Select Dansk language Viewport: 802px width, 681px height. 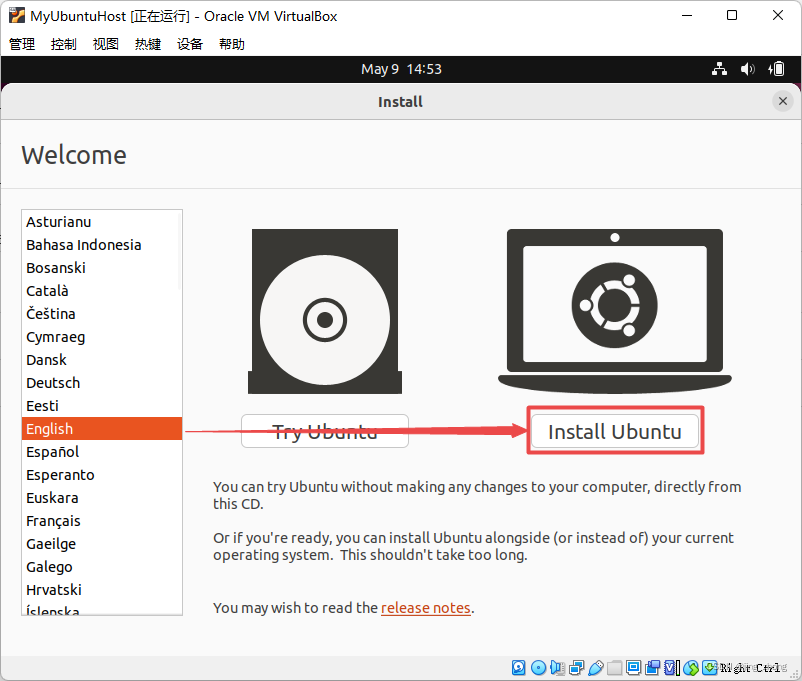(x=102, y=360)
